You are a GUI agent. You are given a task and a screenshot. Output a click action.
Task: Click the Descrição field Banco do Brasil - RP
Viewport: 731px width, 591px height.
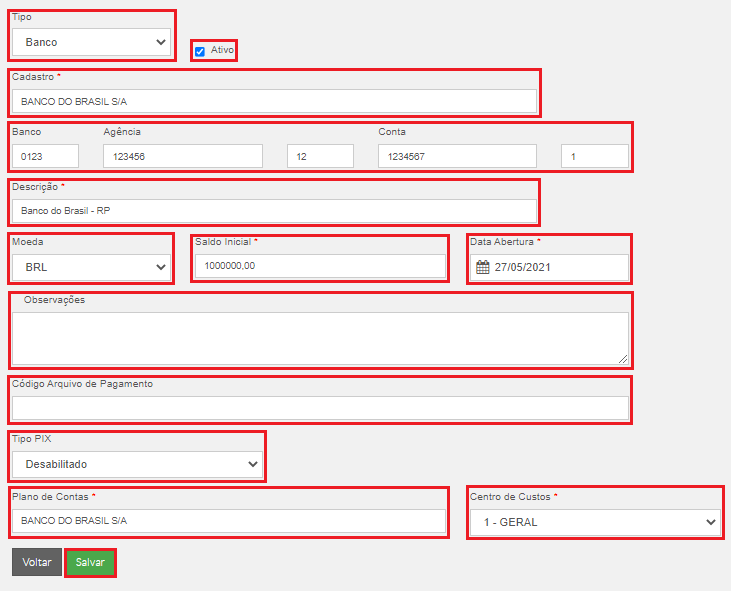pos(274,211)
